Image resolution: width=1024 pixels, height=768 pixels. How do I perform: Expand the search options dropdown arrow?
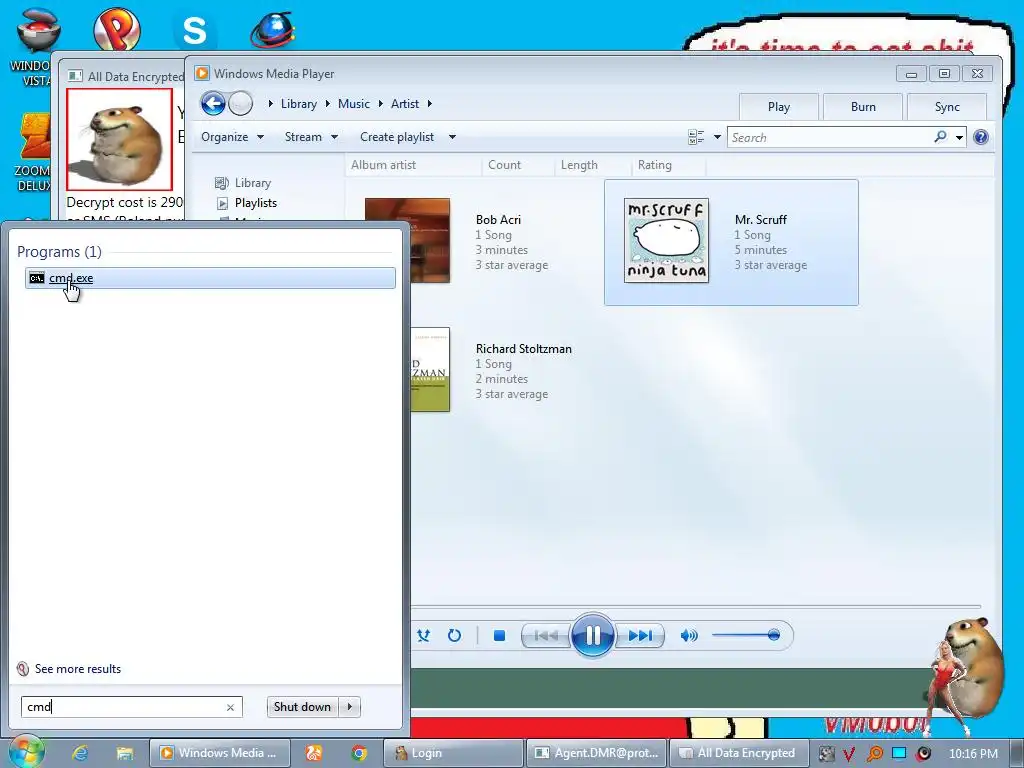pyautogui.click(x=959, y=137)
